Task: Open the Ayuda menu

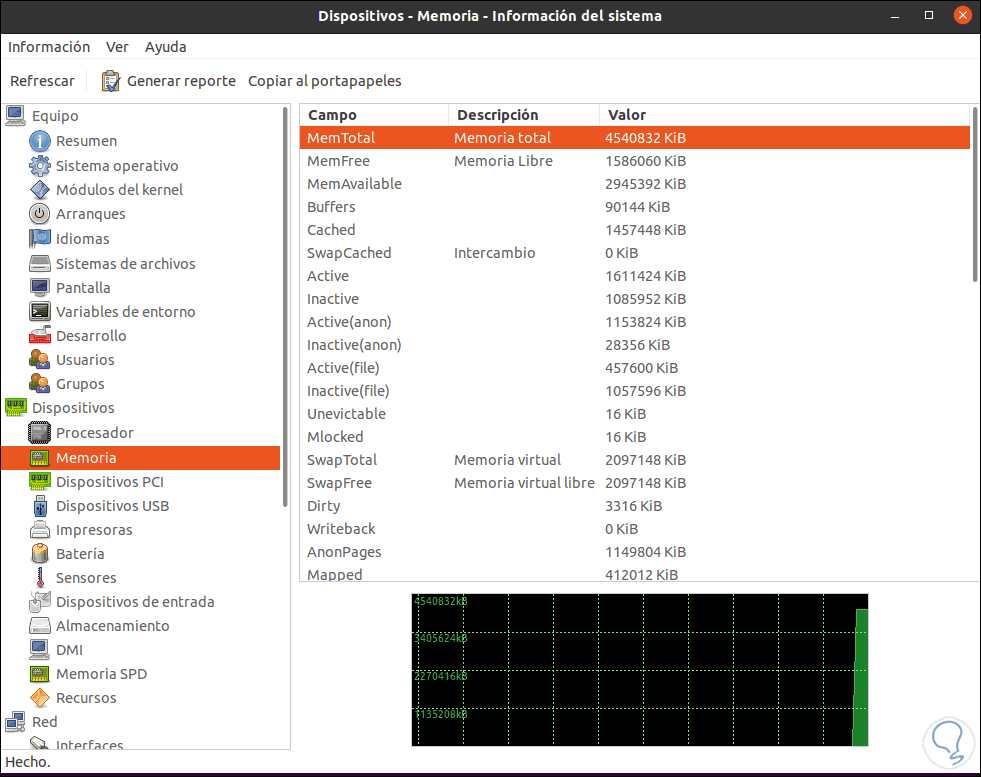Action: (166, 47)
